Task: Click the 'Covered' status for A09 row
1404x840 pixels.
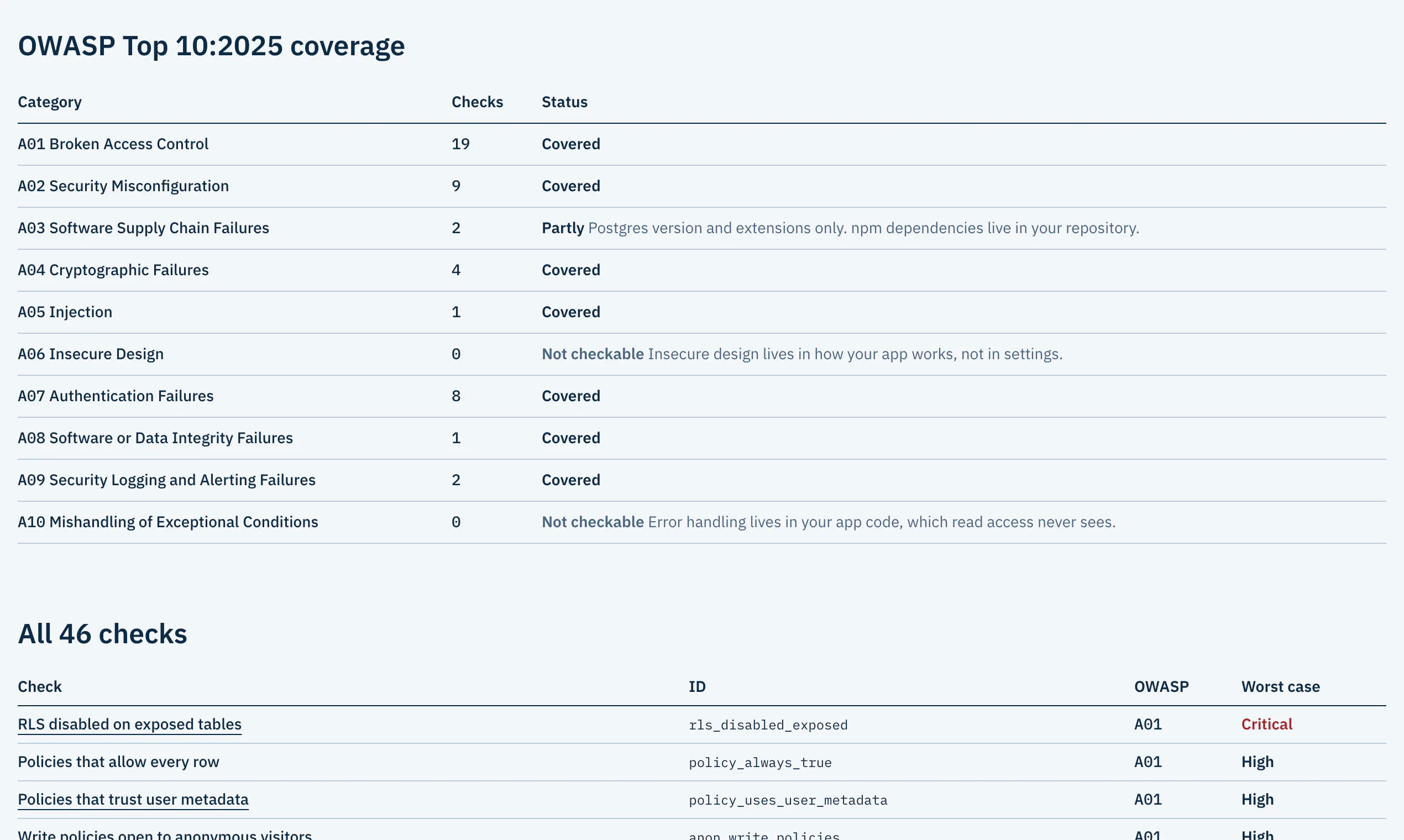Action: [x=570, y=480]
